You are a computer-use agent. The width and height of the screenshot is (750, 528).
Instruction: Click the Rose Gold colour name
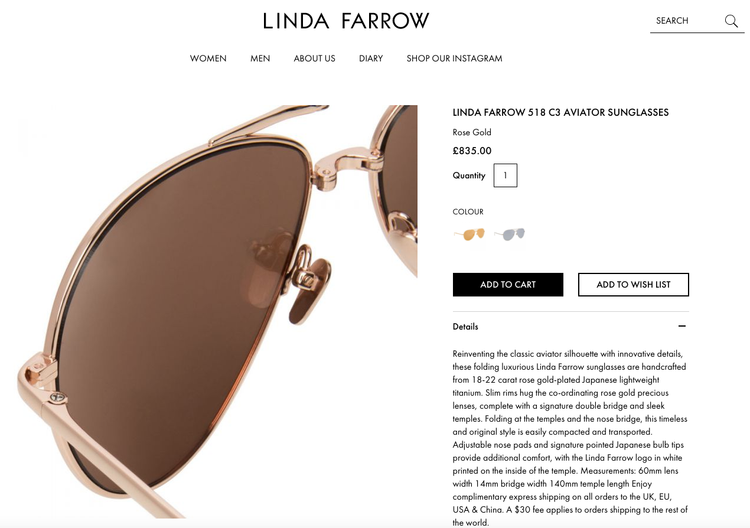472,132
